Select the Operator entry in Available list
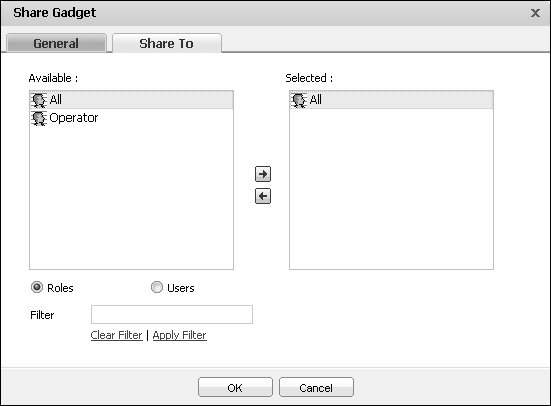 131,118
